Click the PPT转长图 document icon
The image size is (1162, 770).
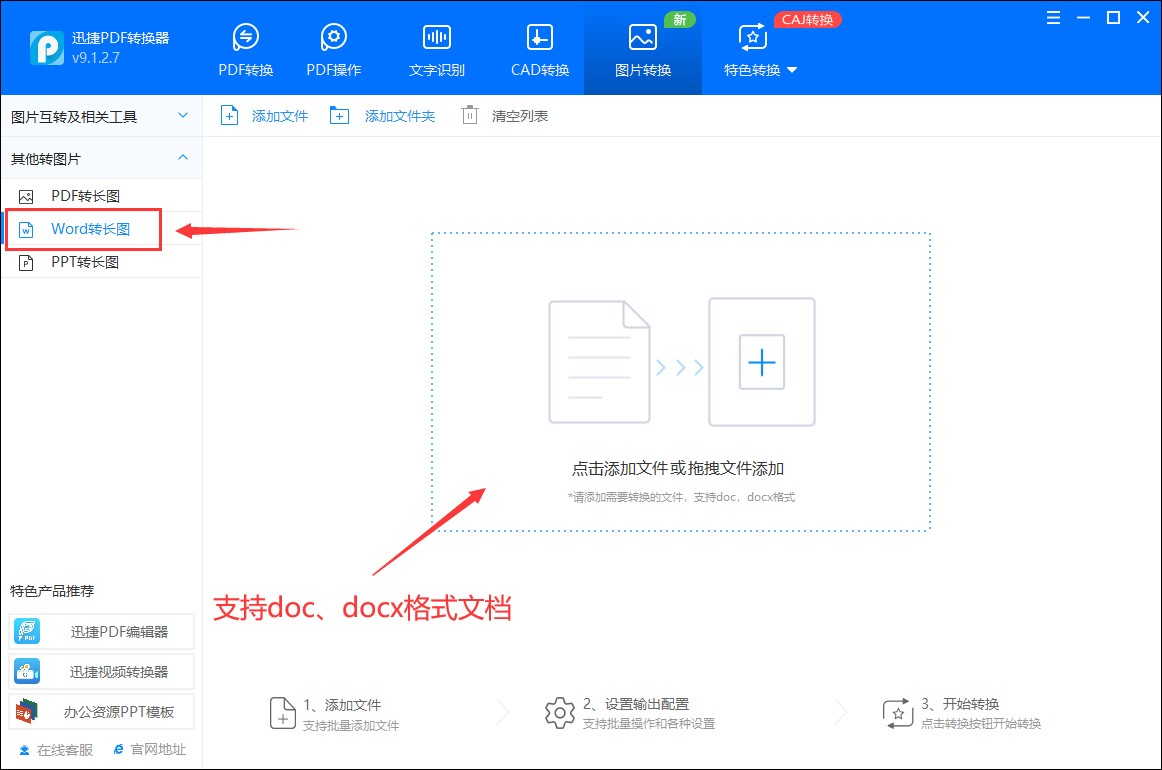26,262
